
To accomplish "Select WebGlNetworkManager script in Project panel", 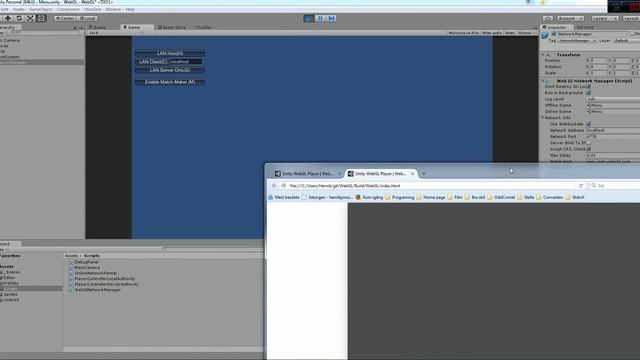I will 98,290.
